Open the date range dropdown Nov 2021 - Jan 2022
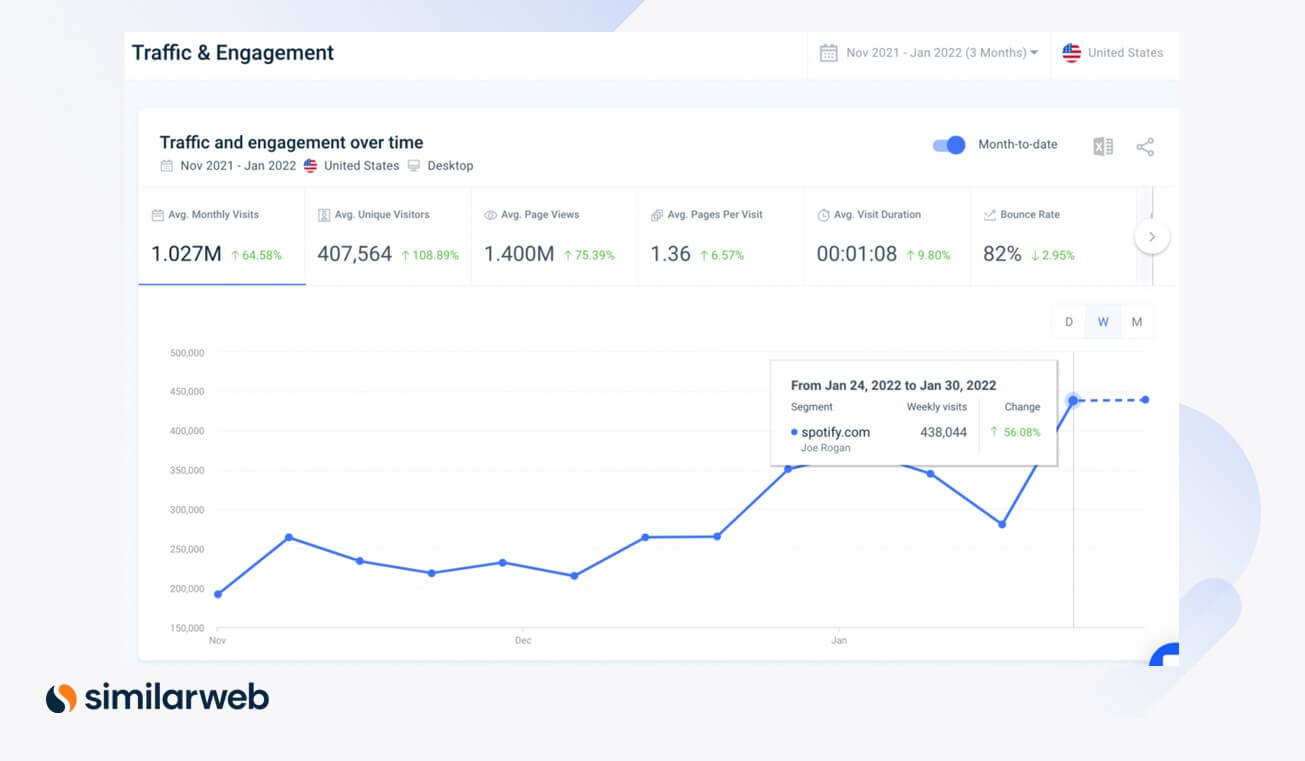 (929, 53)
